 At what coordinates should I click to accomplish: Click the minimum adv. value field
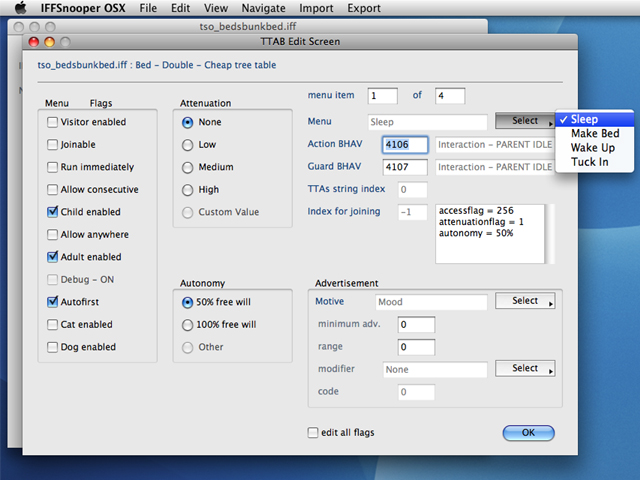416,324
